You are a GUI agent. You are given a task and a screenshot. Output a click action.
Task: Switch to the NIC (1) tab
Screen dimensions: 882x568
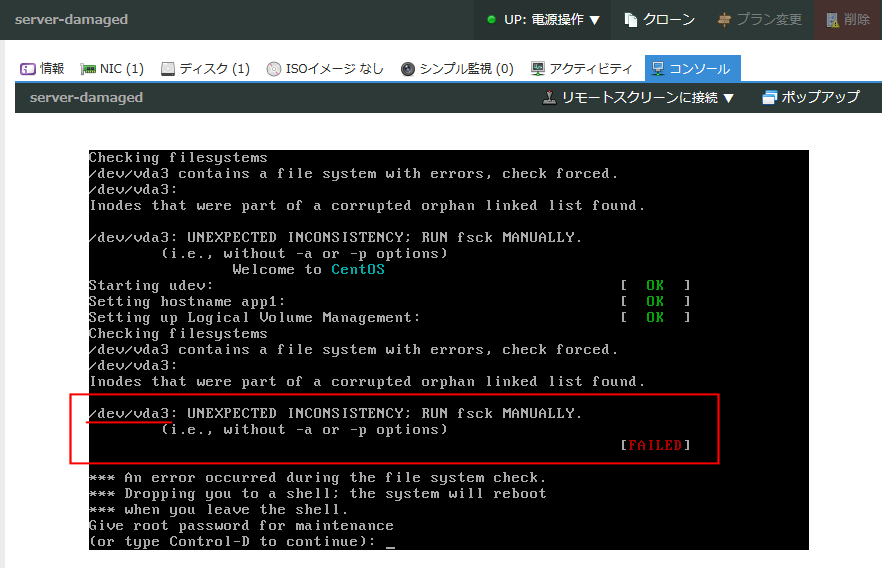112,69
